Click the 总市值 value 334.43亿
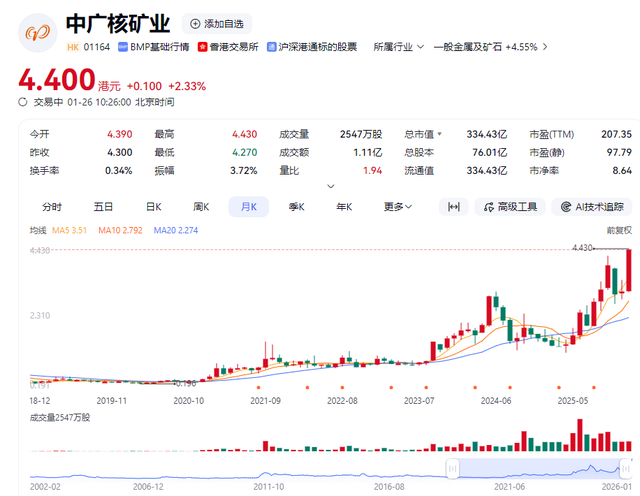The width and height of the screenshot is (640, 496). click(487, 134)
